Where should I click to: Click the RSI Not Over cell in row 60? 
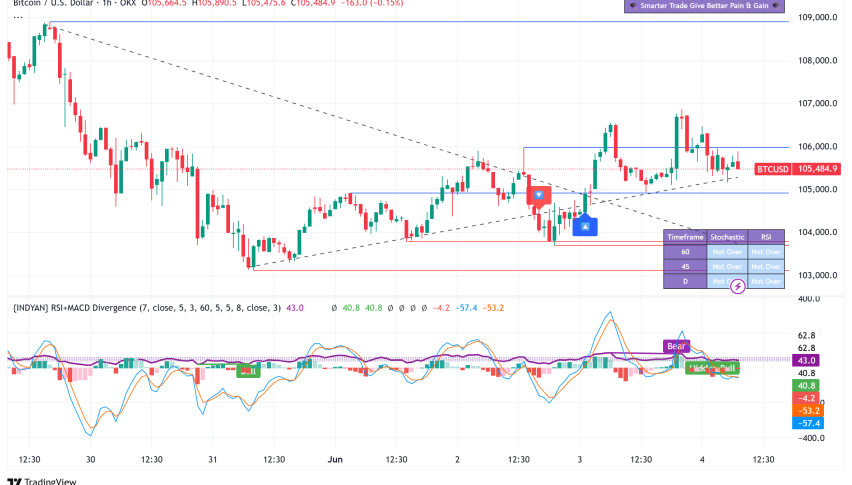click(x=766, y=251)
